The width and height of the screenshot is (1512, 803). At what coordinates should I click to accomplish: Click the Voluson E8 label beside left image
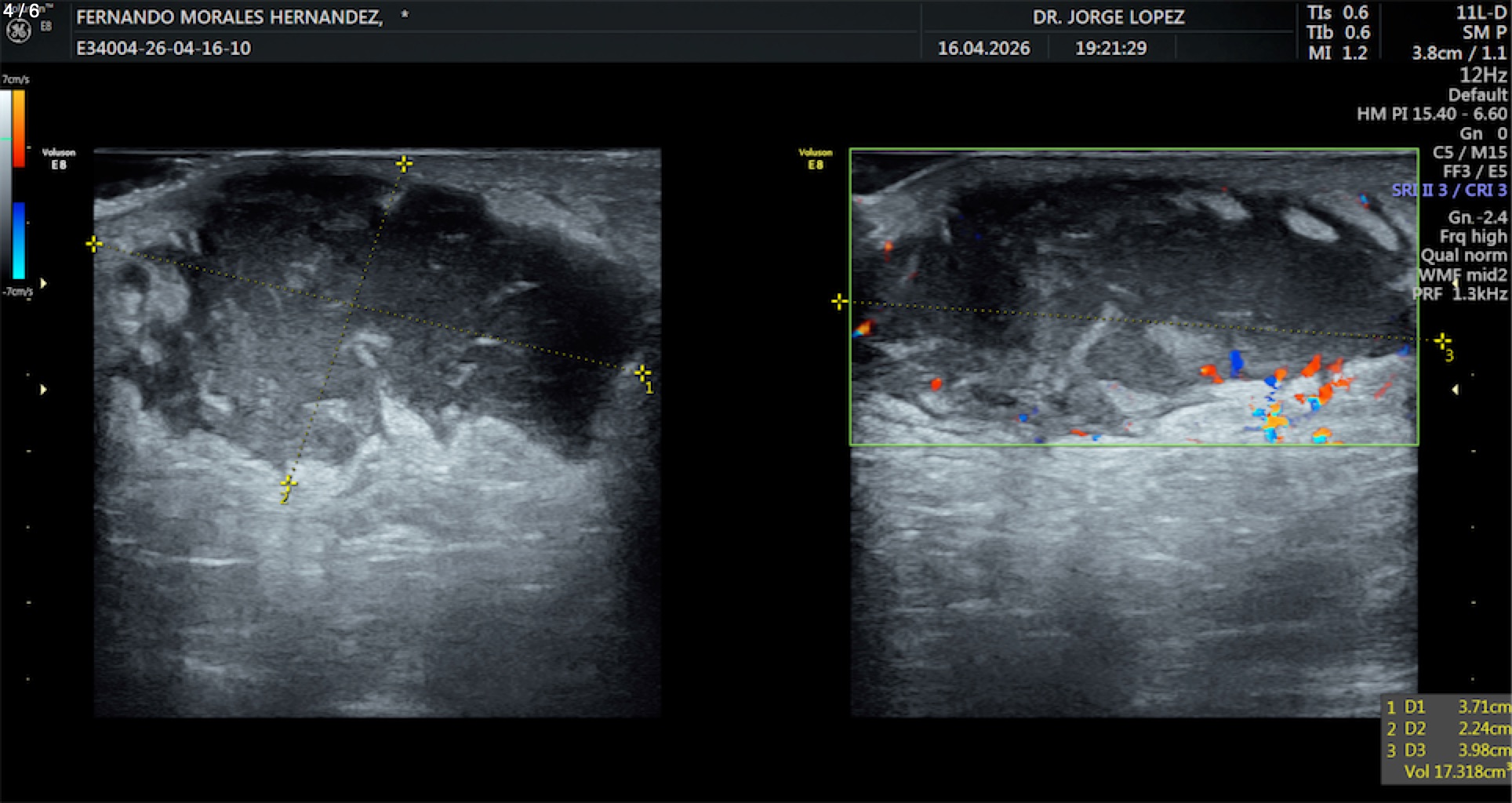point(59,158)
